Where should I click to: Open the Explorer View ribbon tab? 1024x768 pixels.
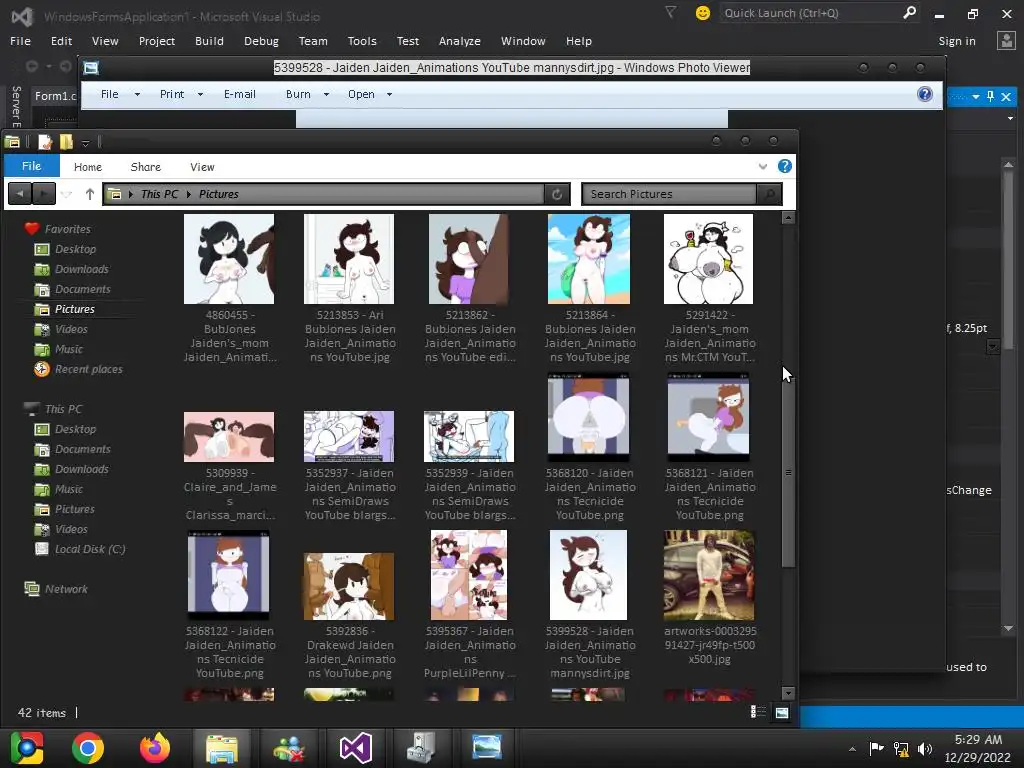[202, 167]
